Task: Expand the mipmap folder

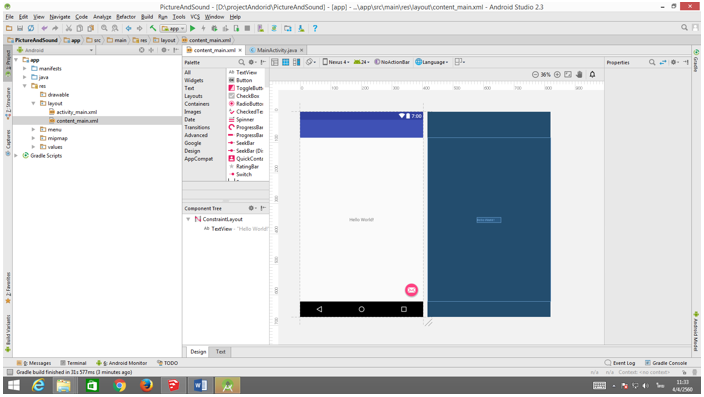Action: point(33,138)
